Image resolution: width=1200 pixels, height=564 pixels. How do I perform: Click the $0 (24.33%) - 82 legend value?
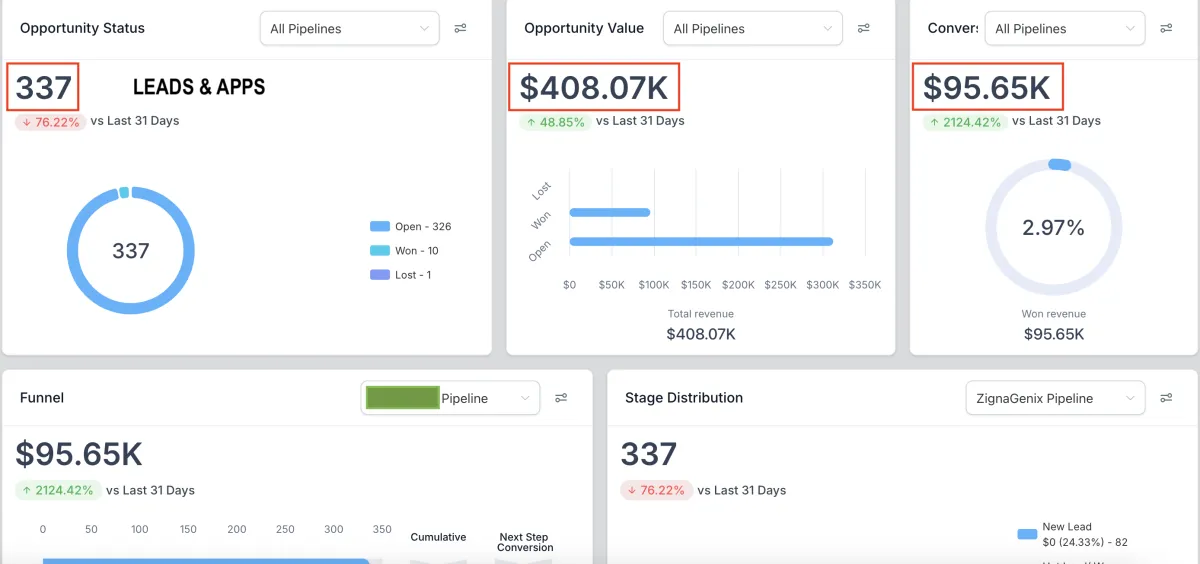click(x=1085, y=543)
